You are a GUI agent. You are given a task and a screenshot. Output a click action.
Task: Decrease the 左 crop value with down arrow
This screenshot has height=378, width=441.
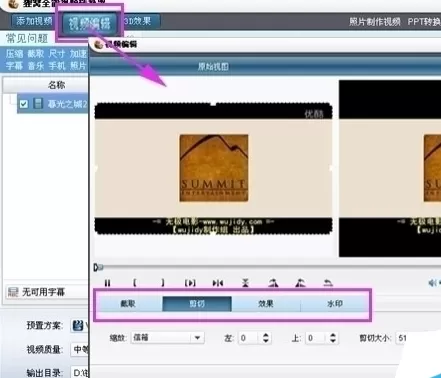click(266, 341)
